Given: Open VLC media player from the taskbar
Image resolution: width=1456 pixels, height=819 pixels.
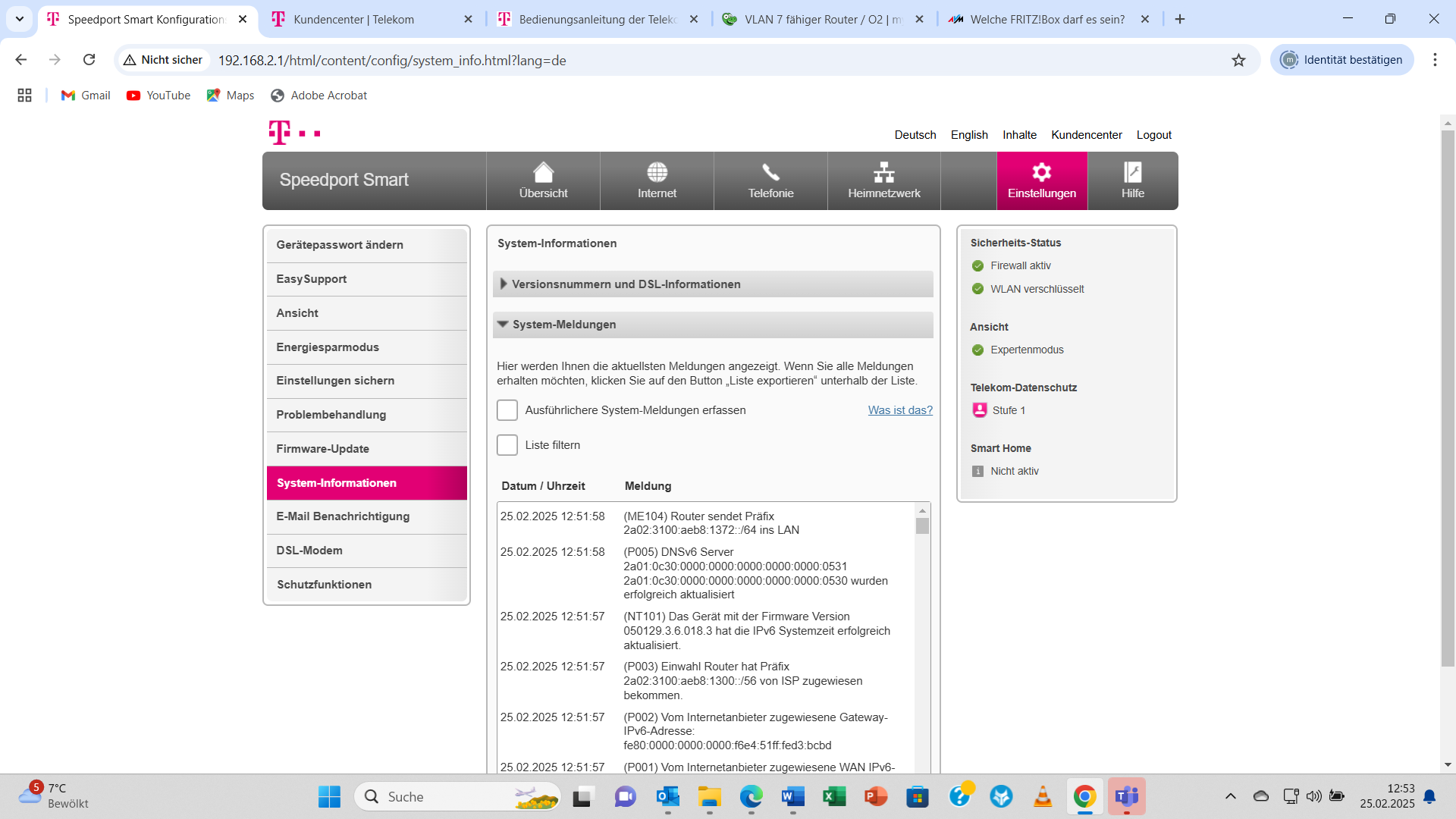Looking at the screenshot, I should click(x=1043, y=796).
